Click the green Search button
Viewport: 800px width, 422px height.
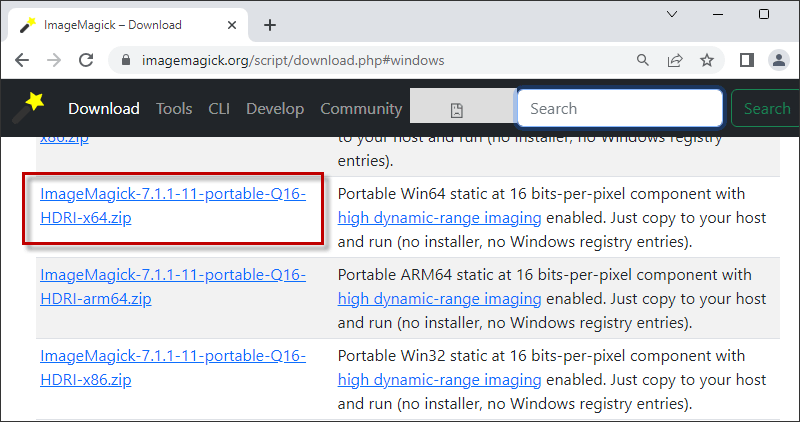pyautogui.click(x=766, y=108)
